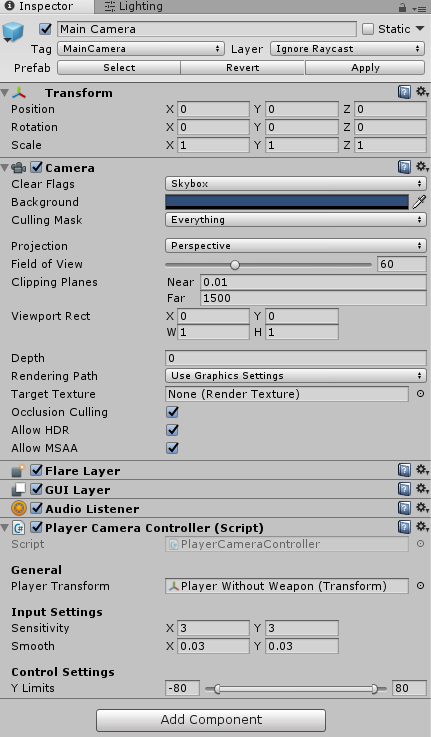Open Script field object picker circle
This screenshot has width=431, height=737.
pyautogui.click(x=420, y=543)
